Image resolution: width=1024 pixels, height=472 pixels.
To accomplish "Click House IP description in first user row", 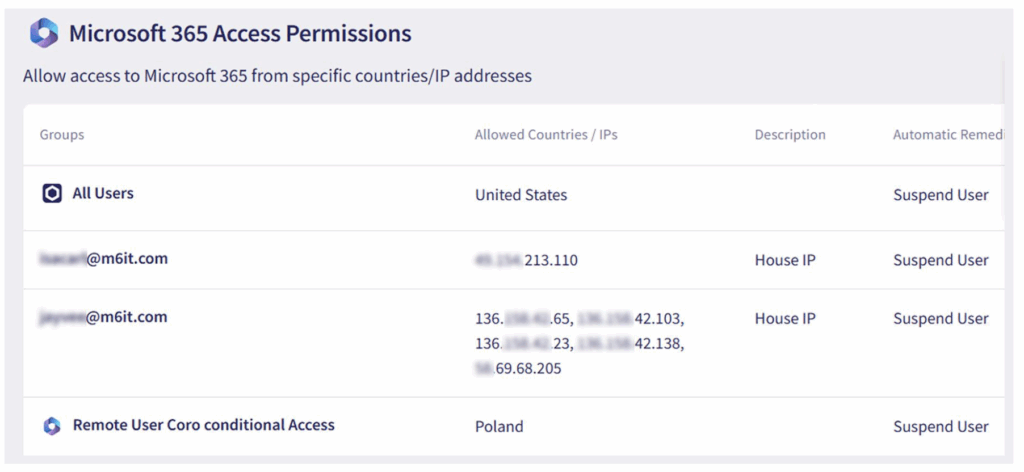I will point(785,260).
